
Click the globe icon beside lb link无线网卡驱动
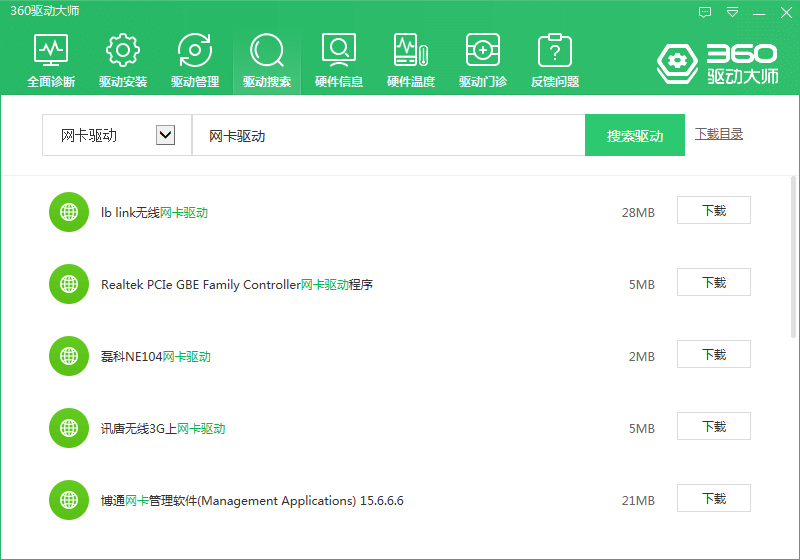[x=69, y=212]
